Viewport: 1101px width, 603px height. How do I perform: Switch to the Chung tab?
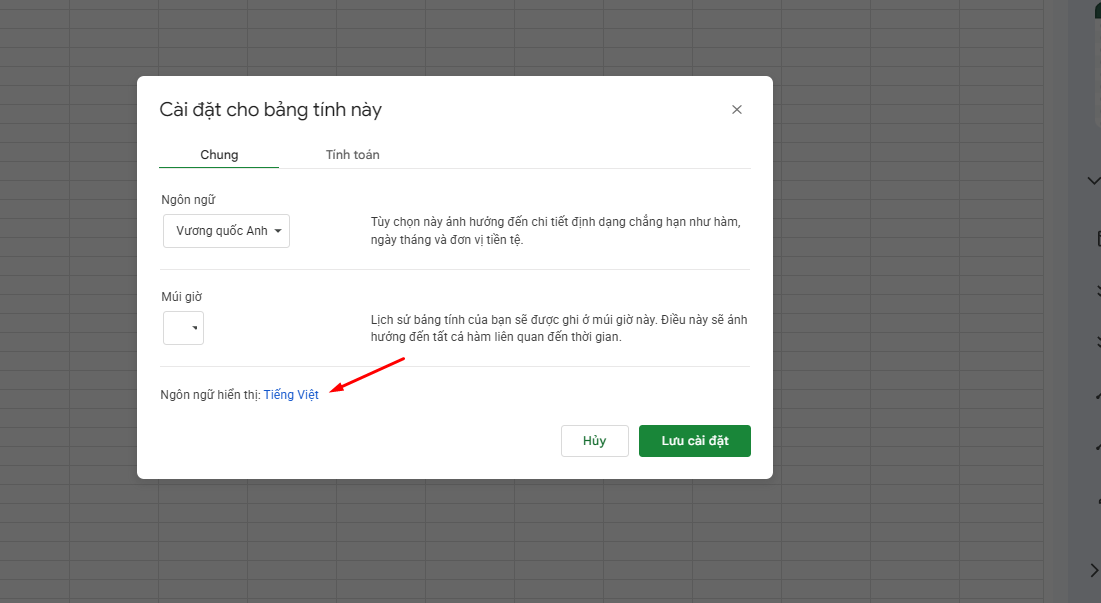click(x=219, y=155)
